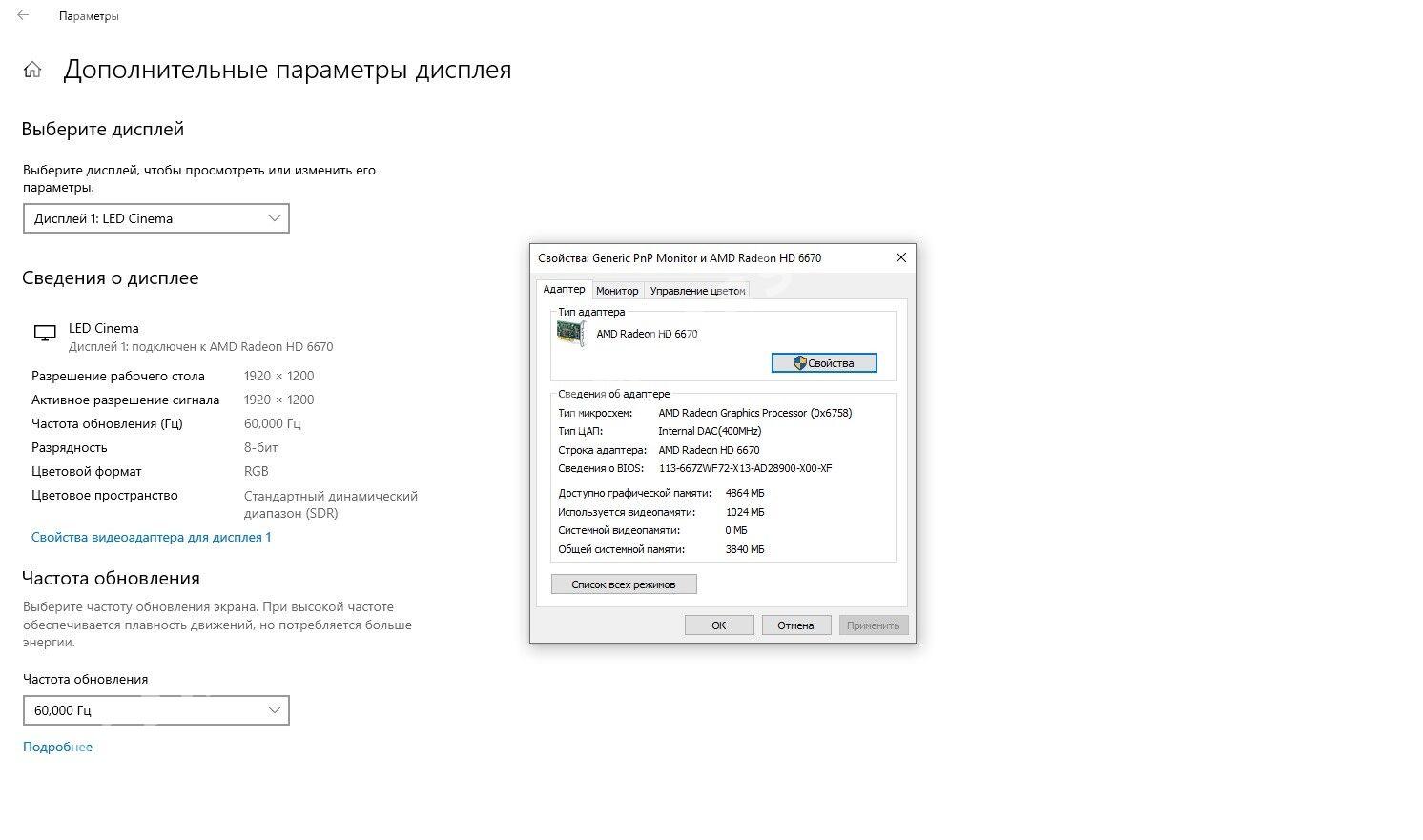Viewport: 1423px width, 840px height.
Task: Click the Internal DAC(400MHz) value
Action: coord(710,431)
